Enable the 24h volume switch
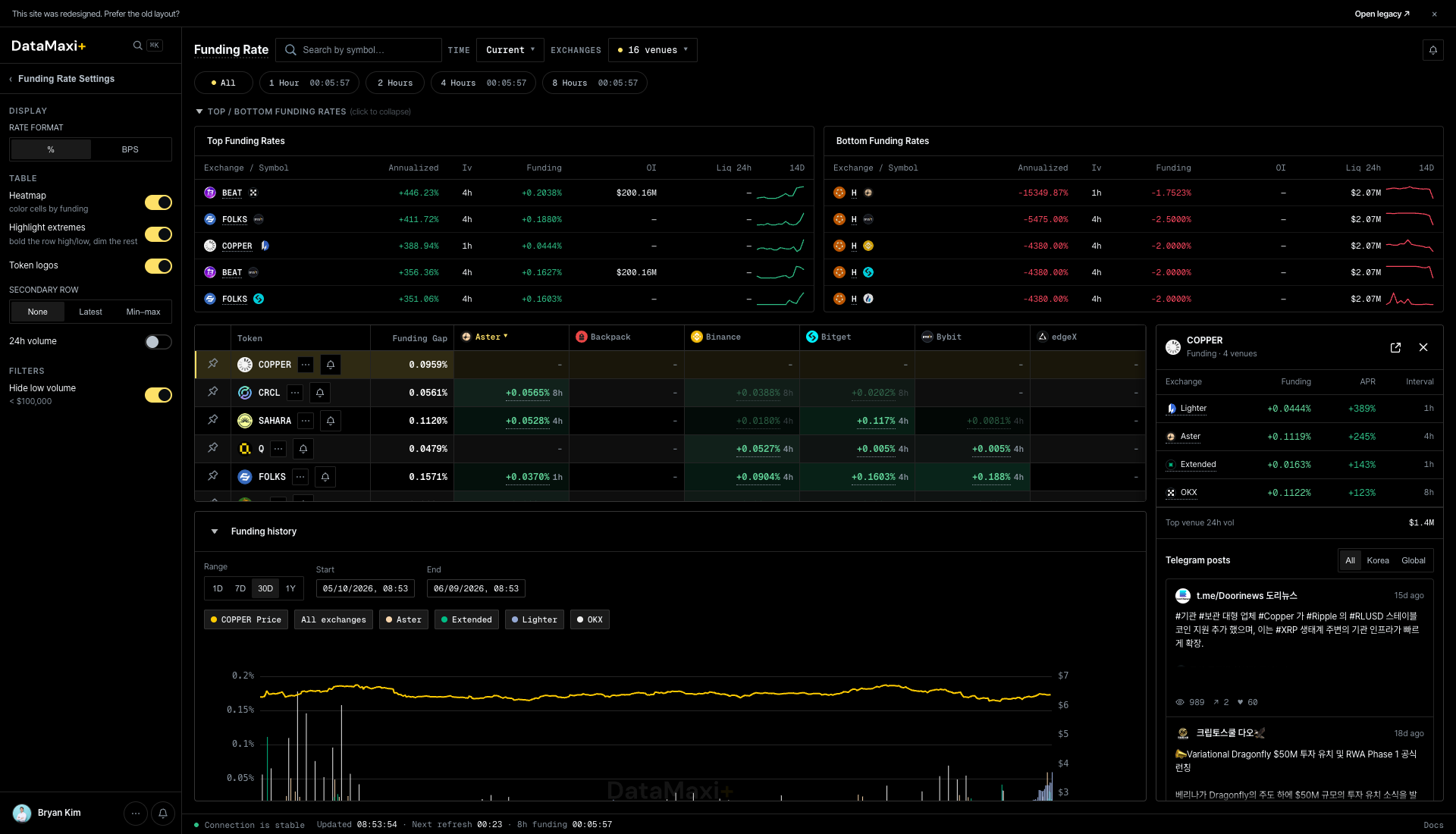 (x=158, y=342)
